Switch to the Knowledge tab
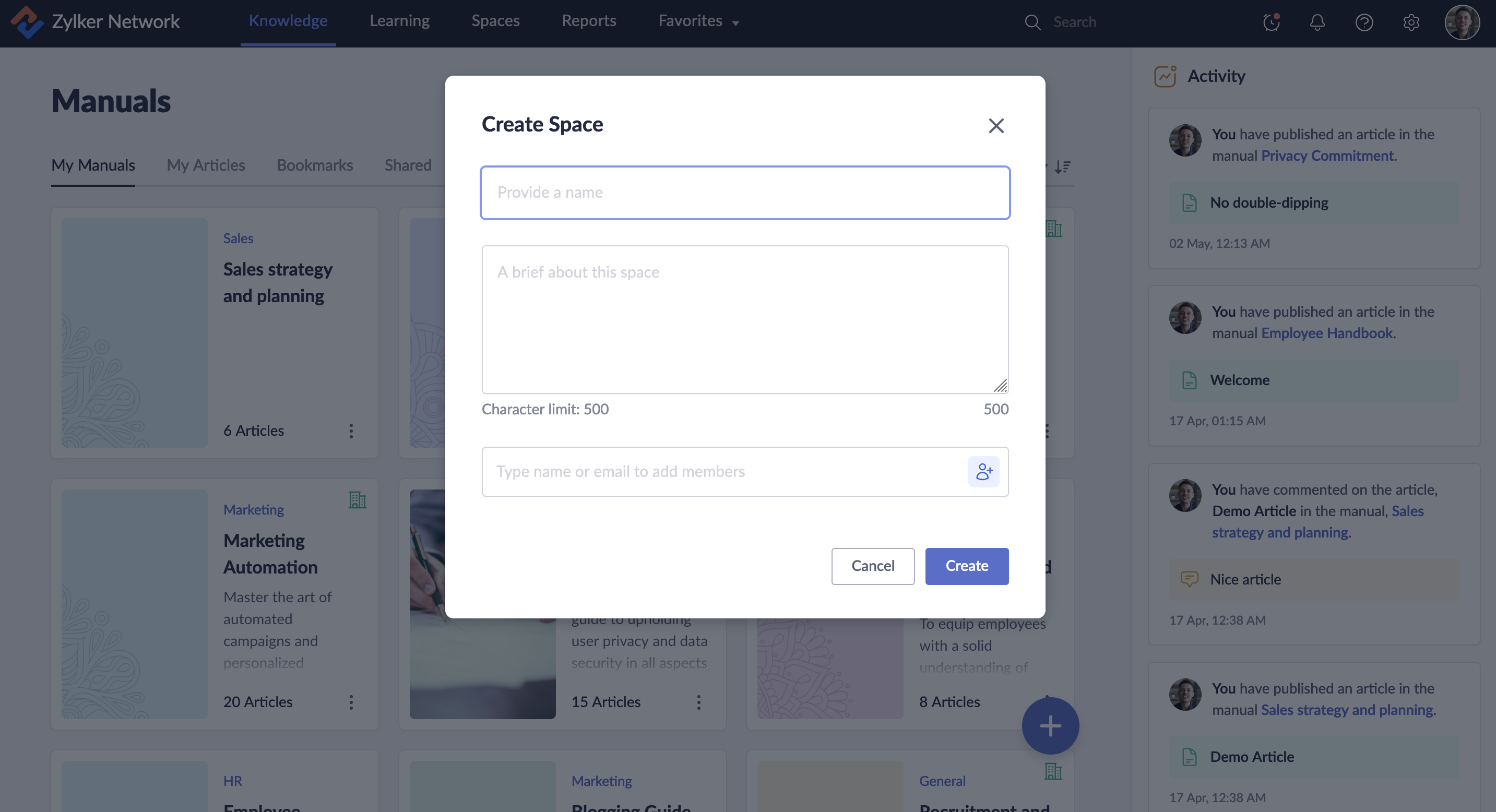1496x812 pixels. (x=288, y=21)
